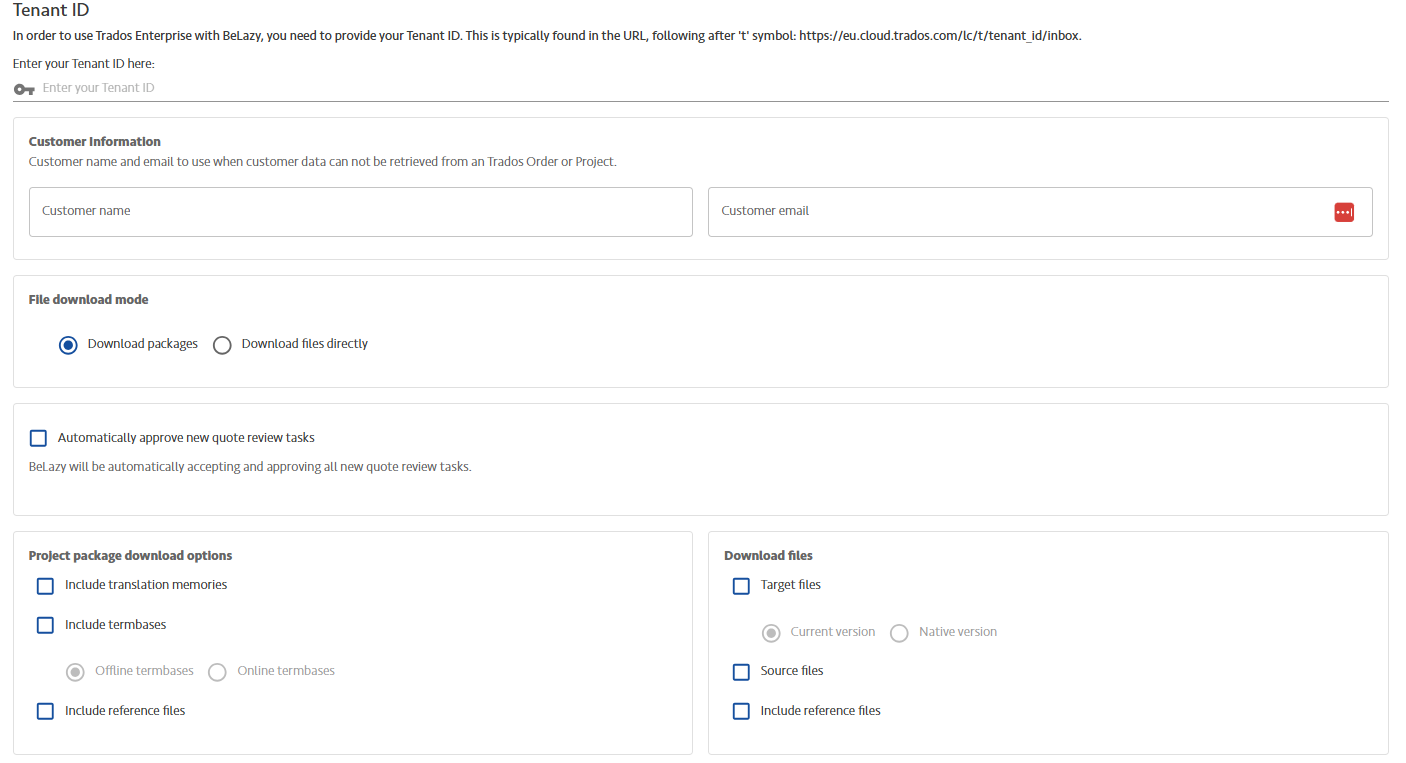Select the Native version radio button
Viewport: 1406px width, 763px height.
pyautogui.click(x=899, y=633)
